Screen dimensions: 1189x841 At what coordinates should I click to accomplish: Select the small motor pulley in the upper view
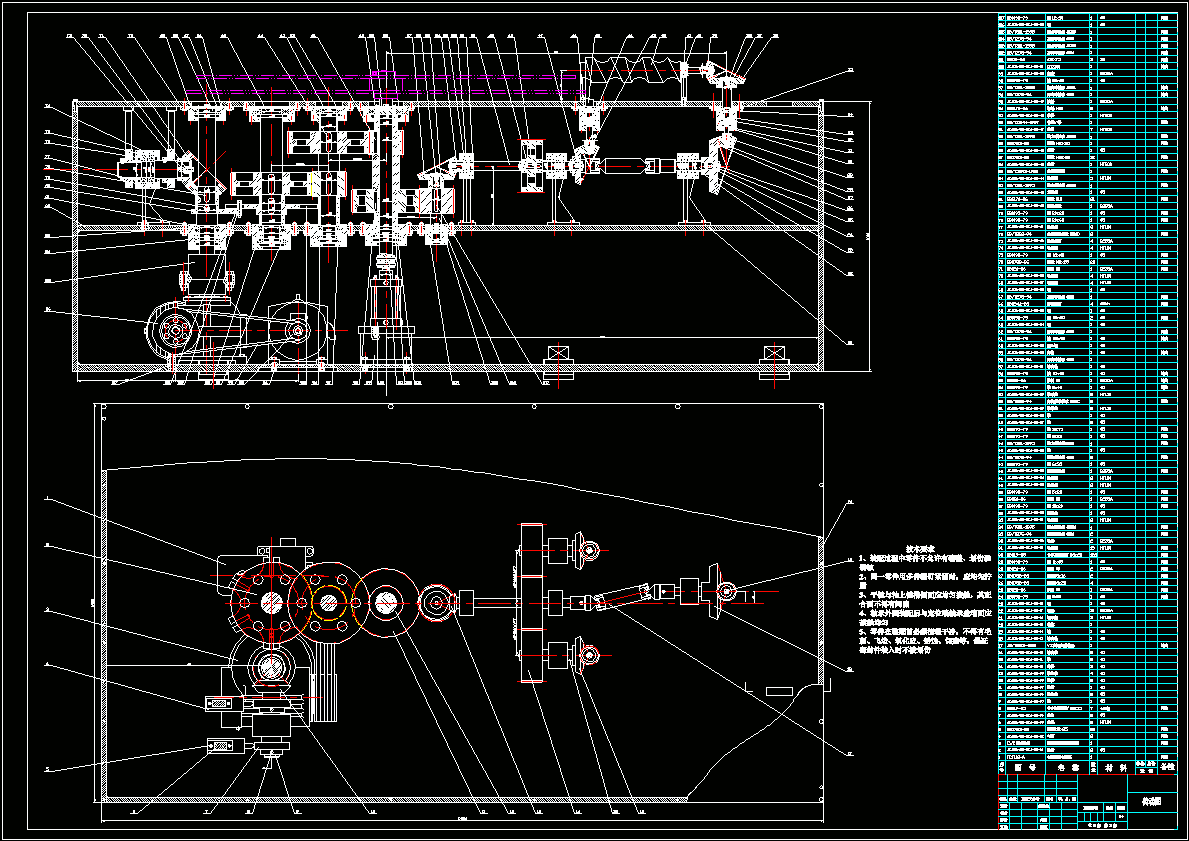click(298, 330)
